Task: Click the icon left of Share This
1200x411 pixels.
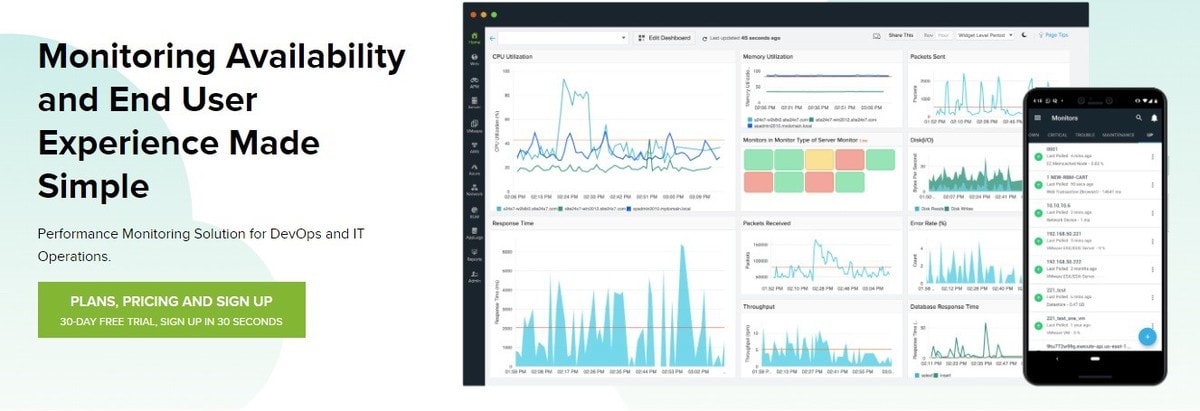Action: [x=877, y=36]
